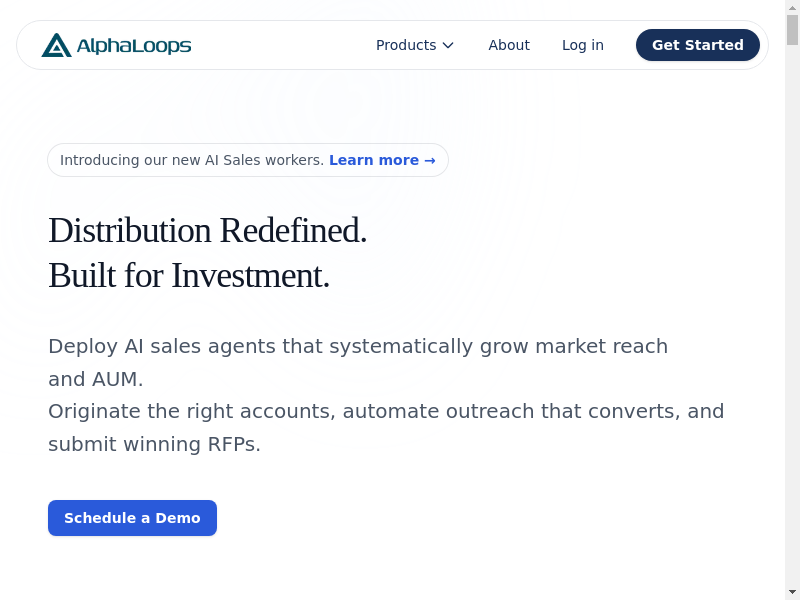Image resolution: width=800 pixels, height=600 pixels.
Task: Click the Distribution Redefined headline
Action: (x=208, y=230)
